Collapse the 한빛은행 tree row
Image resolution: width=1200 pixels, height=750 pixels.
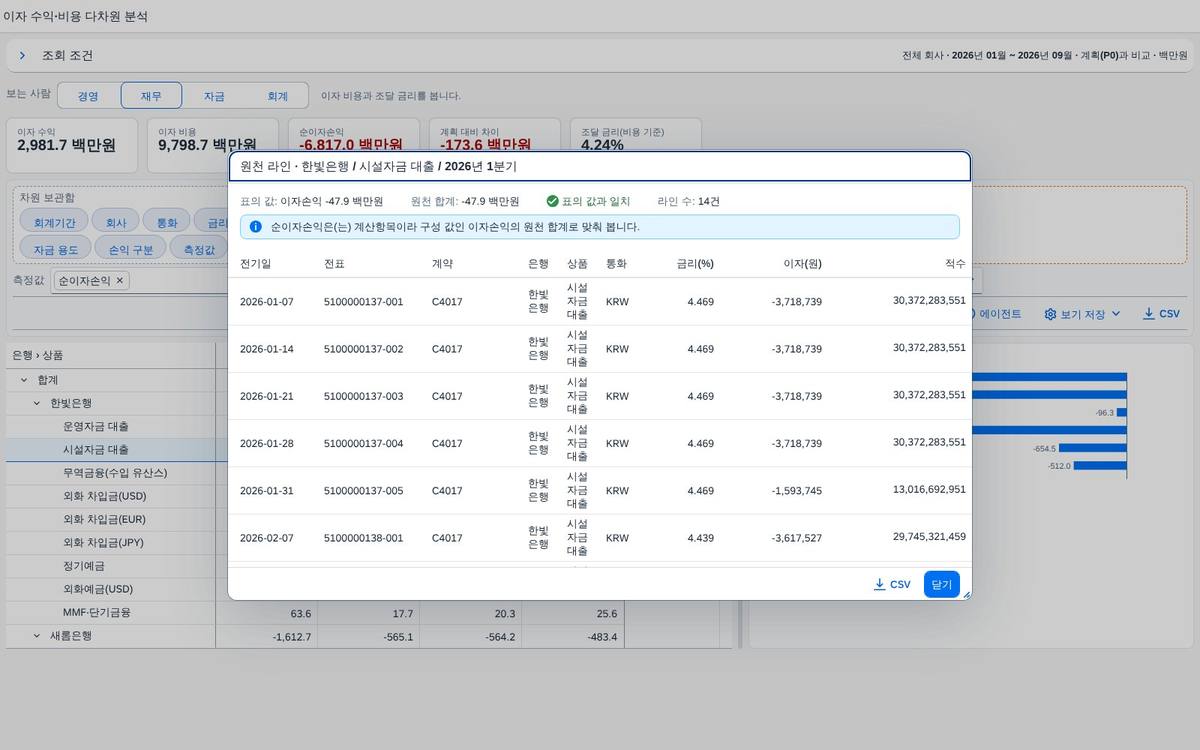pos(37,403)
